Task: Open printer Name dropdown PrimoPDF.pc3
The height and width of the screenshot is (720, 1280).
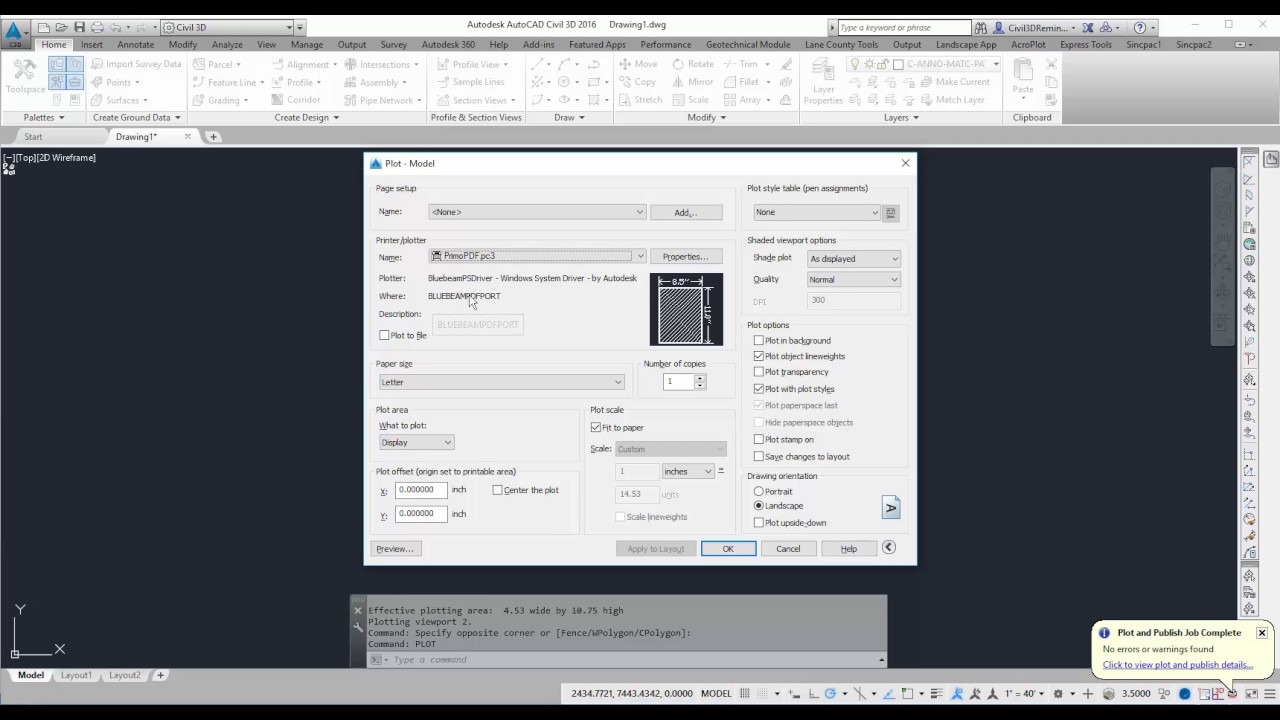Action: click(537, 256)
